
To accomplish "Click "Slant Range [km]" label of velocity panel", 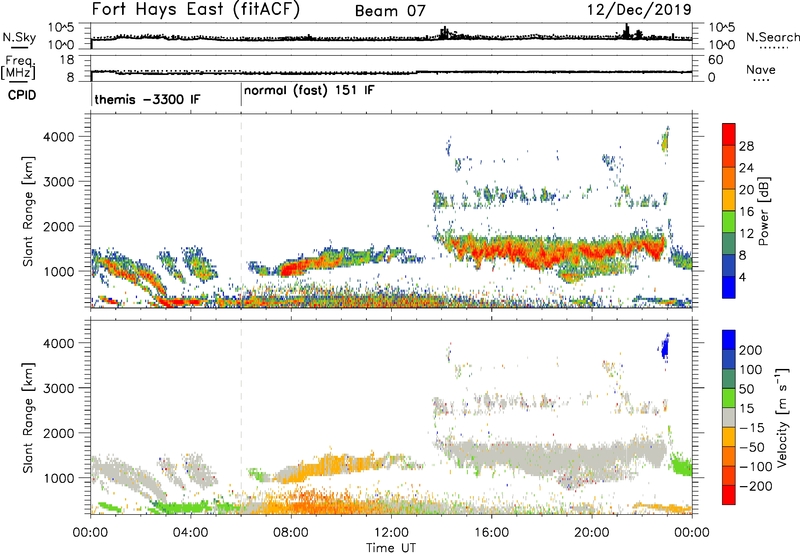I will tap(28, 417).
